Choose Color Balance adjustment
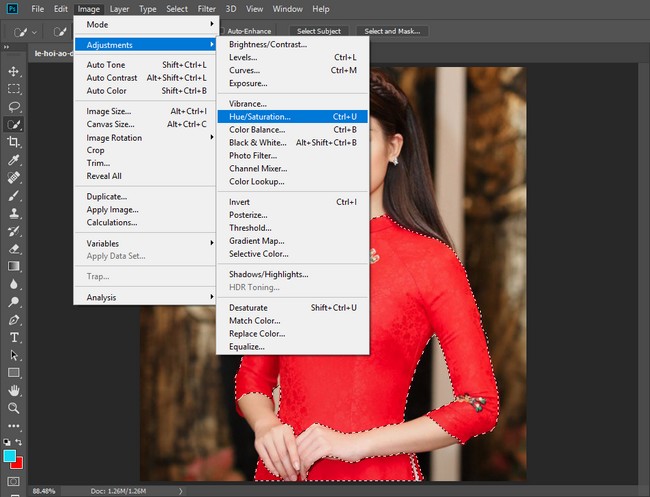 293,130
